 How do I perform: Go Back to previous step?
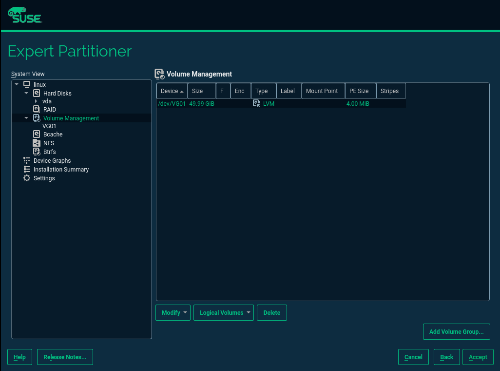point(447,357)
